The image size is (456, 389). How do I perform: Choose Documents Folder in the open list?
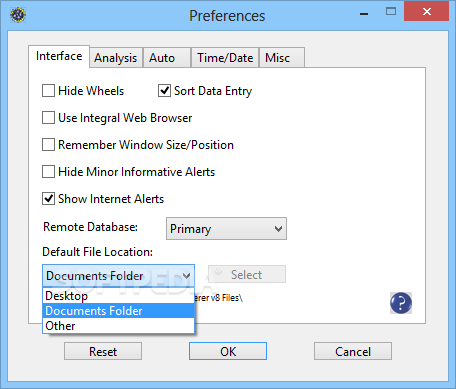tap(118, 311)
